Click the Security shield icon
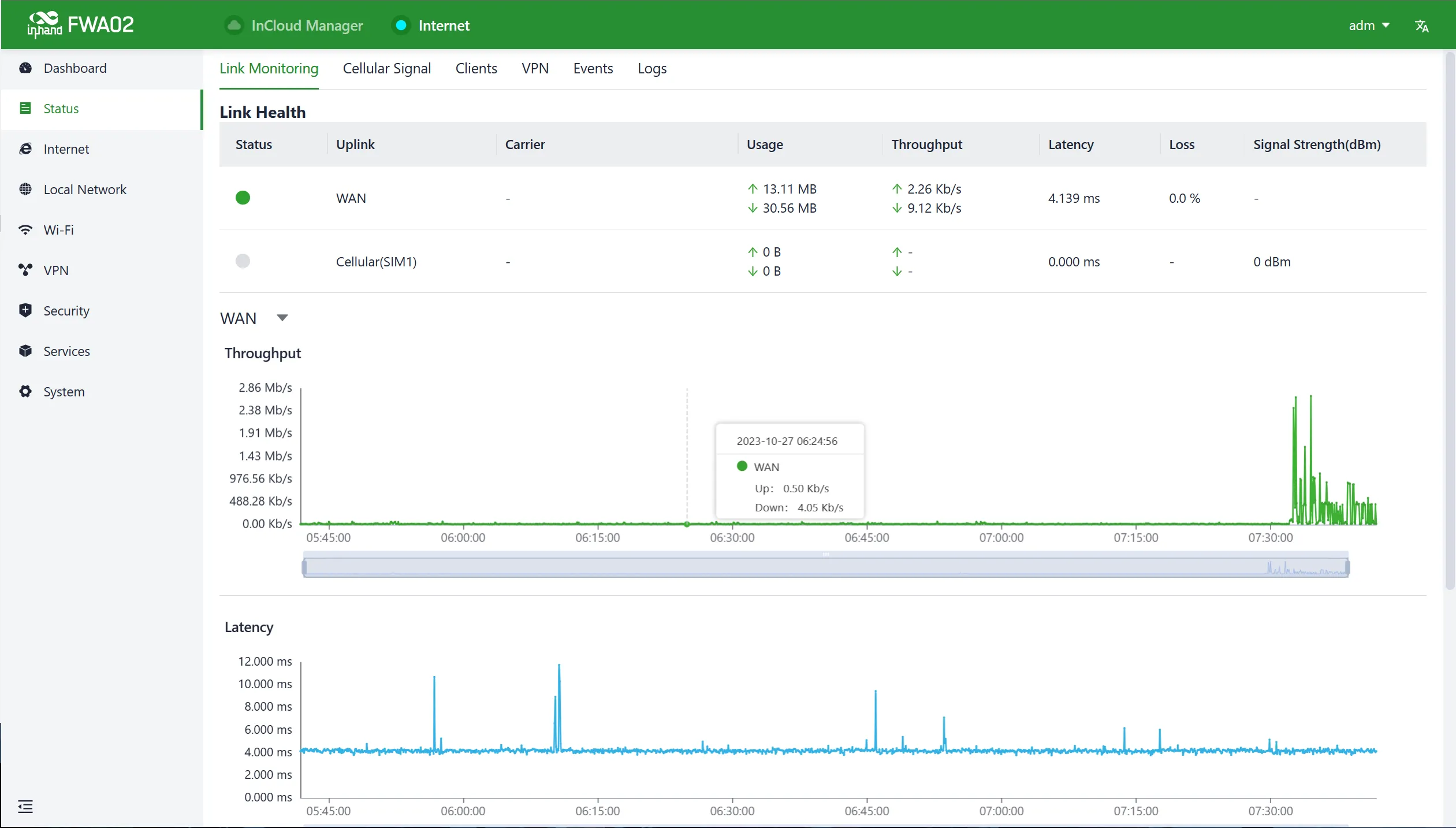This screenshot has width=1456, height=828. coord(25,311)
